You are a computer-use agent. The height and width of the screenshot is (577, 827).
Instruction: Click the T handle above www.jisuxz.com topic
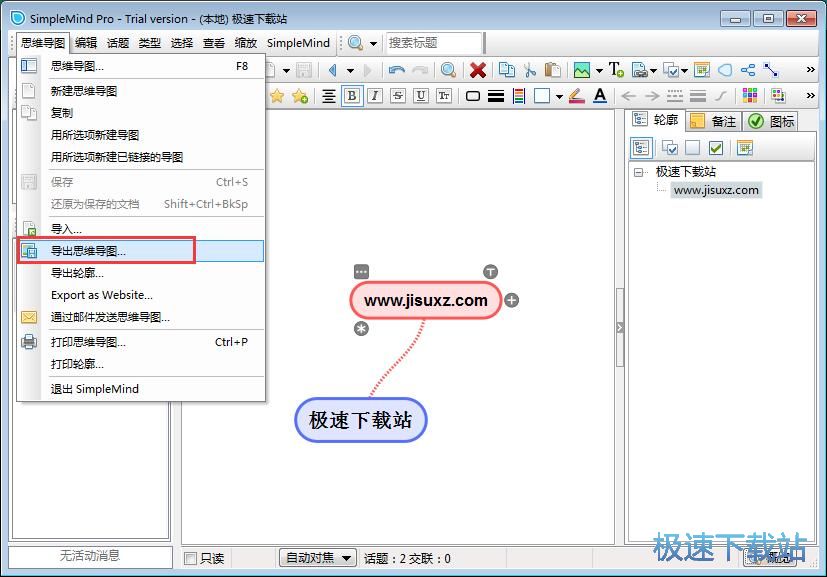pos(491,272)
